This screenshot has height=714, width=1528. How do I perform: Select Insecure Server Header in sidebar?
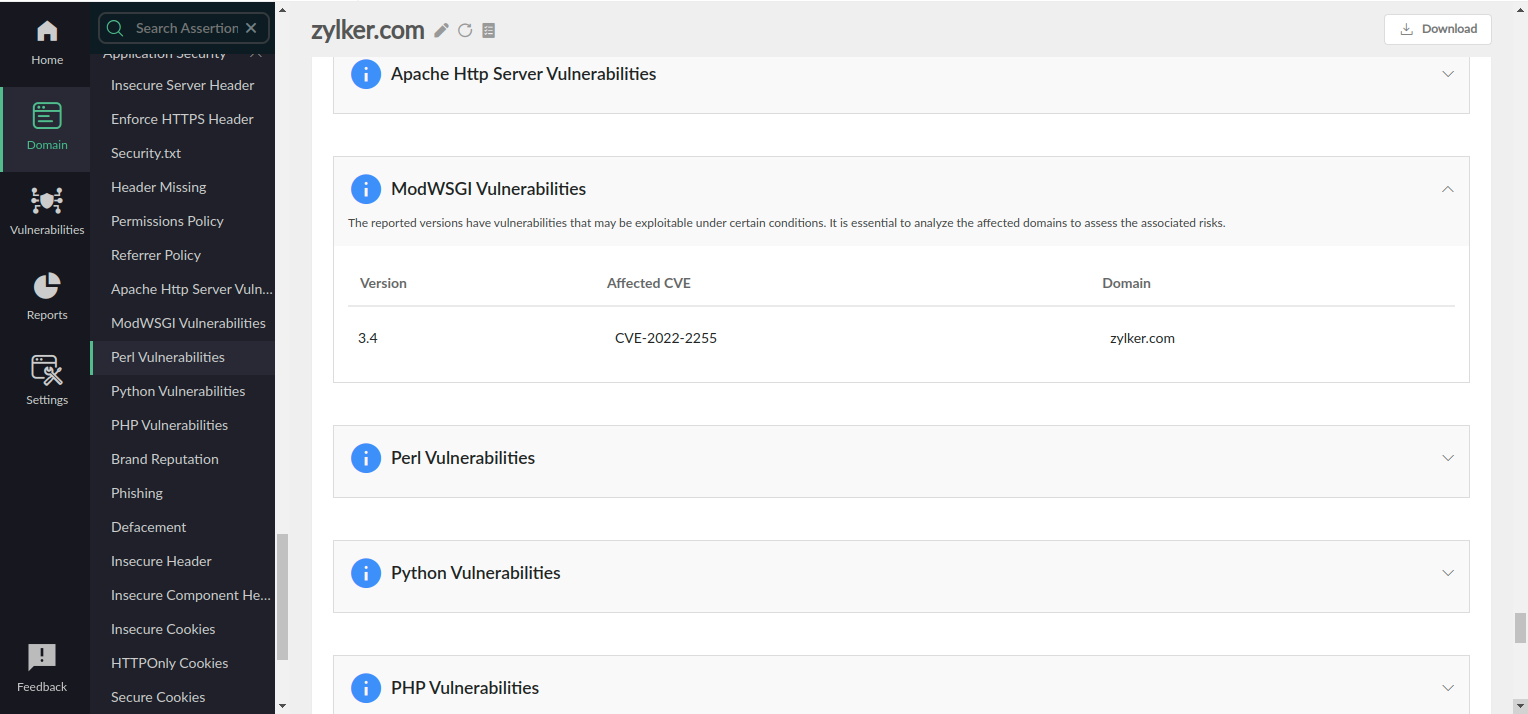coord(183,85)
